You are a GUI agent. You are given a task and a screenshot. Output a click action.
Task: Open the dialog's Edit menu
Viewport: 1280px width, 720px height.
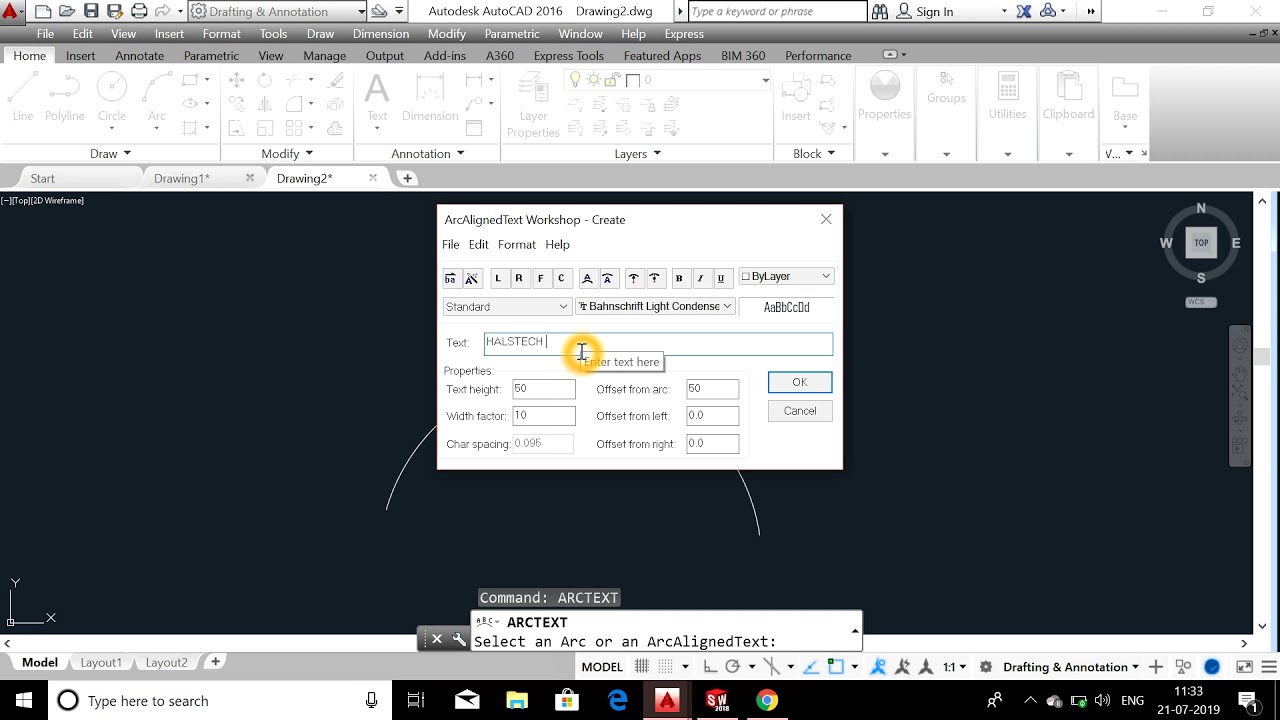pyautogui.click(x=479, y=244)
